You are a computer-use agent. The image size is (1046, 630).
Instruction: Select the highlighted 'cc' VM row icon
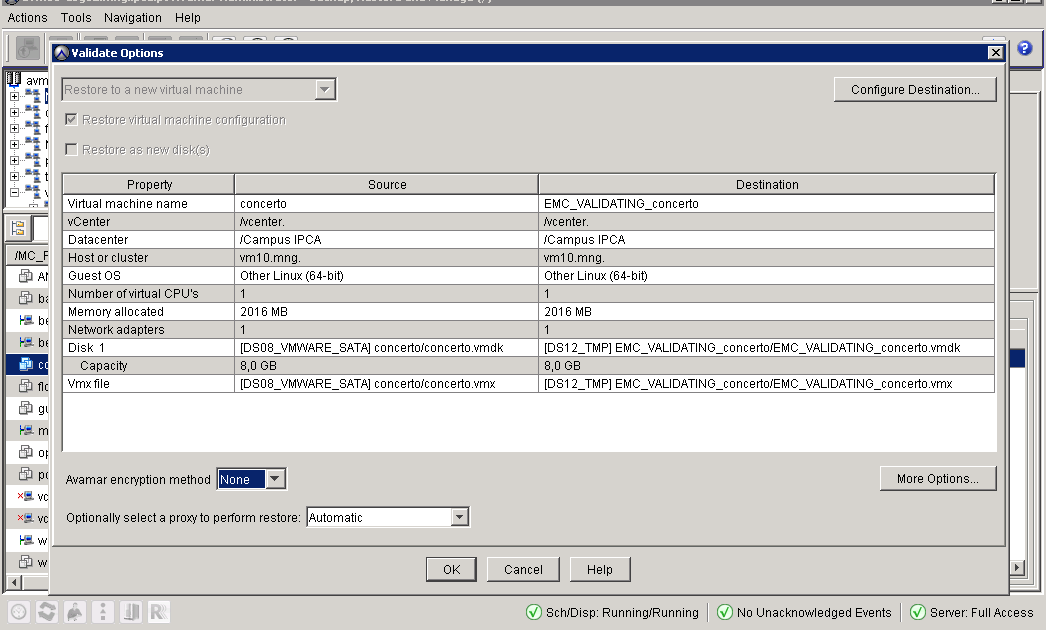tap(26, 364)
